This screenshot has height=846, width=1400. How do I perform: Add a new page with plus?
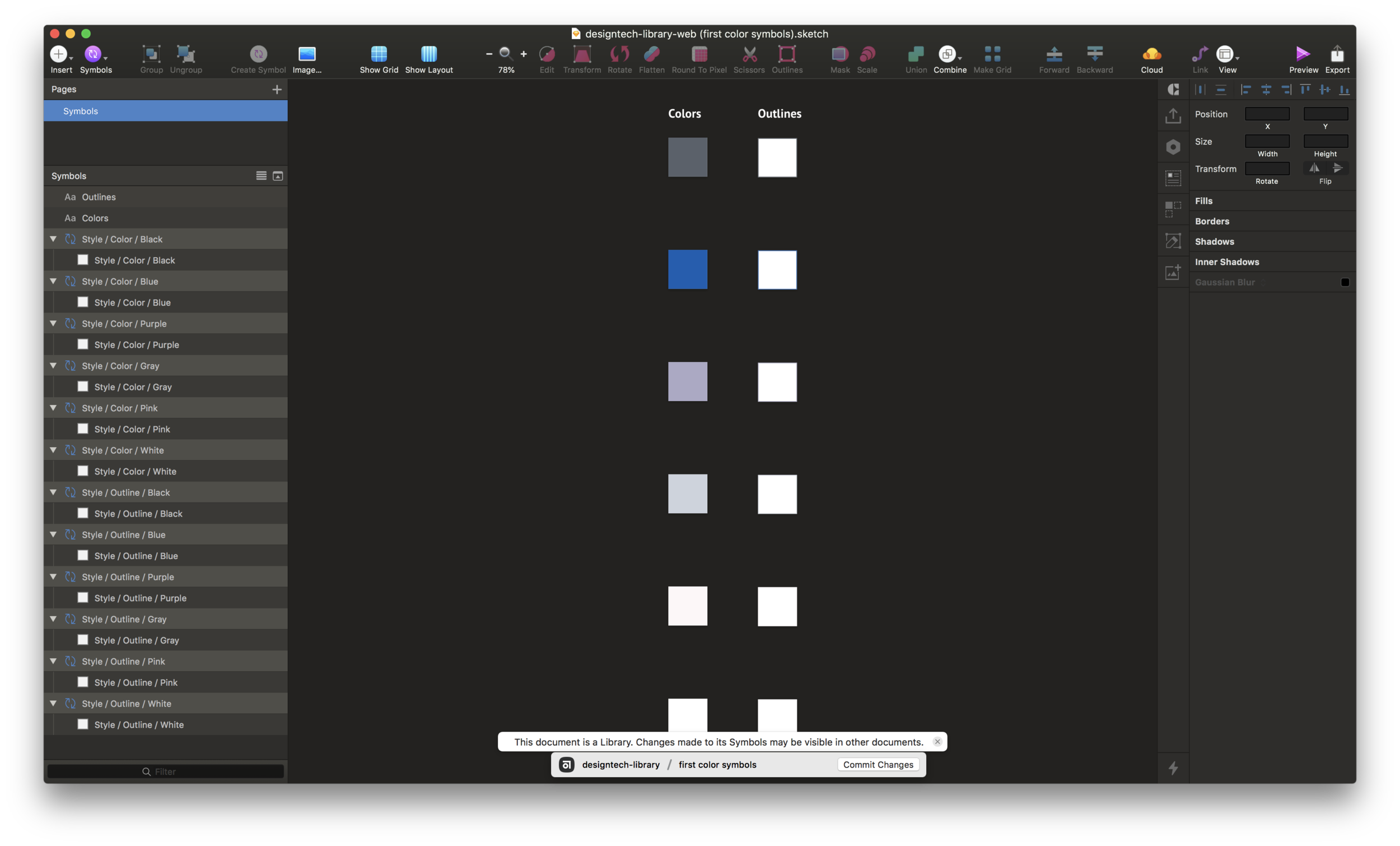[x=277, y=89]
